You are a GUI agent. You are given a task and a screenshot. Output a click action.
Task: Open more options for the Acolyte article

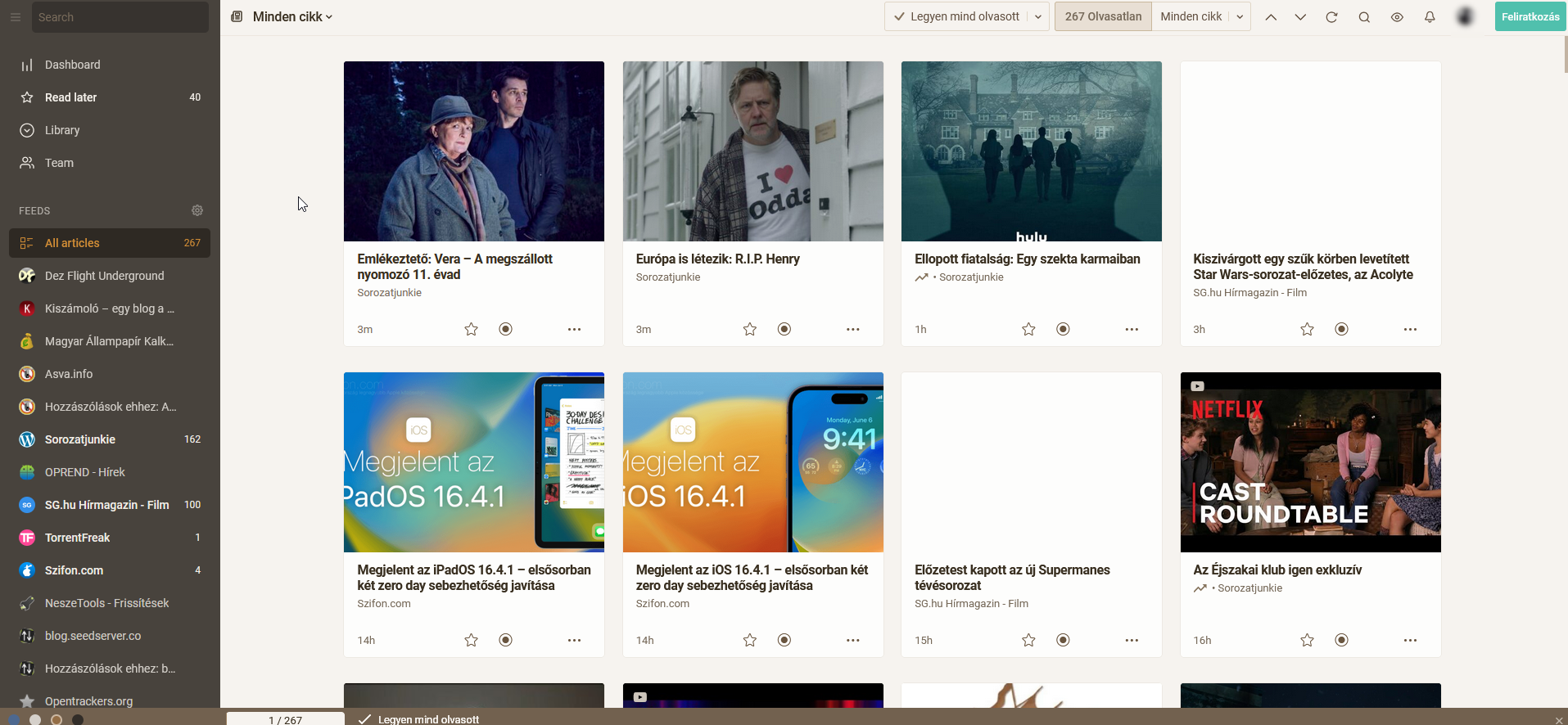[x=1410, y=329]
